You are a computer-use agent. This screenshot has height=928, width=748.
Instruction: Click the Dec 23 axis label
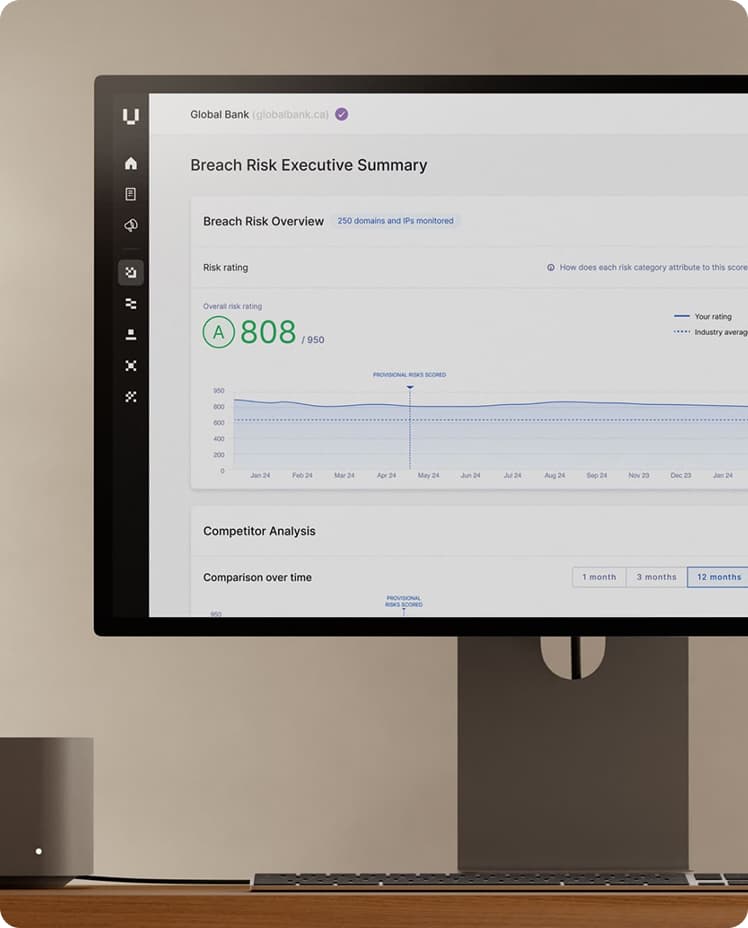[681, 475]
